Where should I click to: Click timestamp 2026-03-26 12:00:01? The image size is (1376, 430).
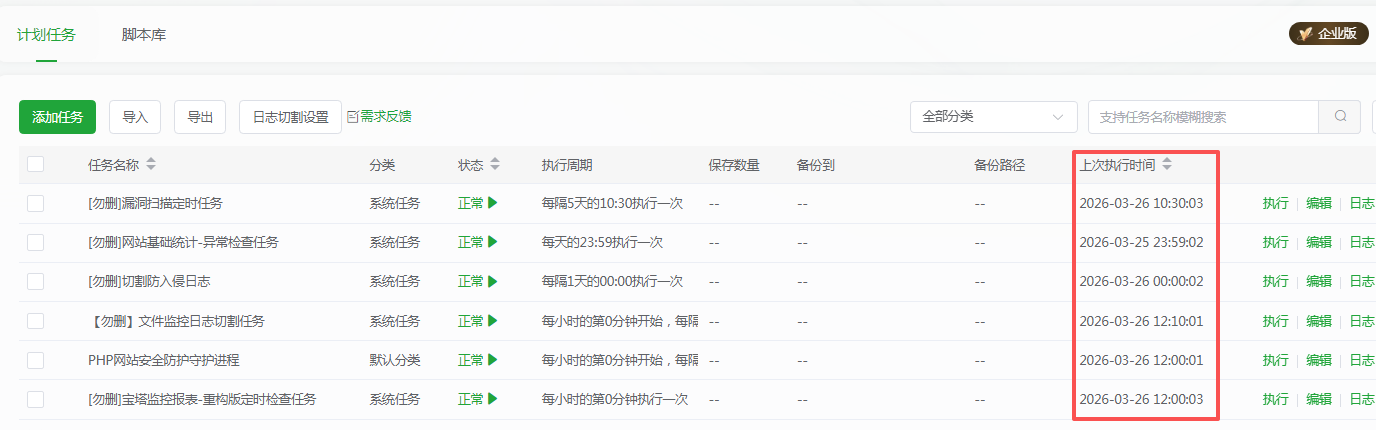click(x=1141, y=360)
